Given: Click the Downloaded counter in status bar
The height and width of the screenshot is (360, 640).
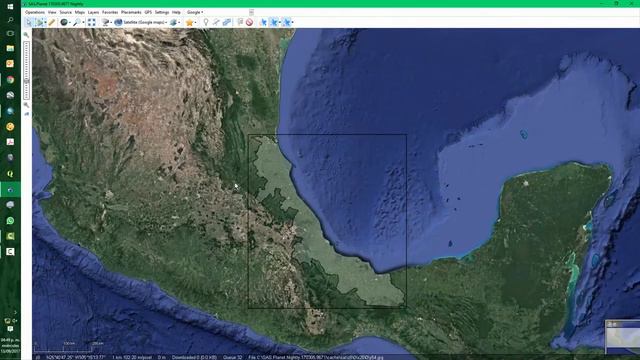Looking at the screenshot, I should (194, 357).
